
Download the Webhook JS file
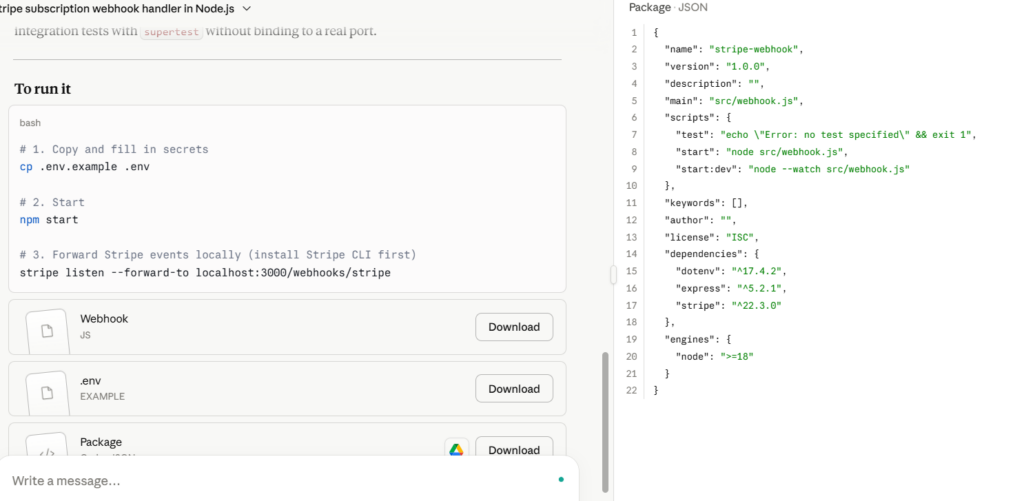(514, 327)
